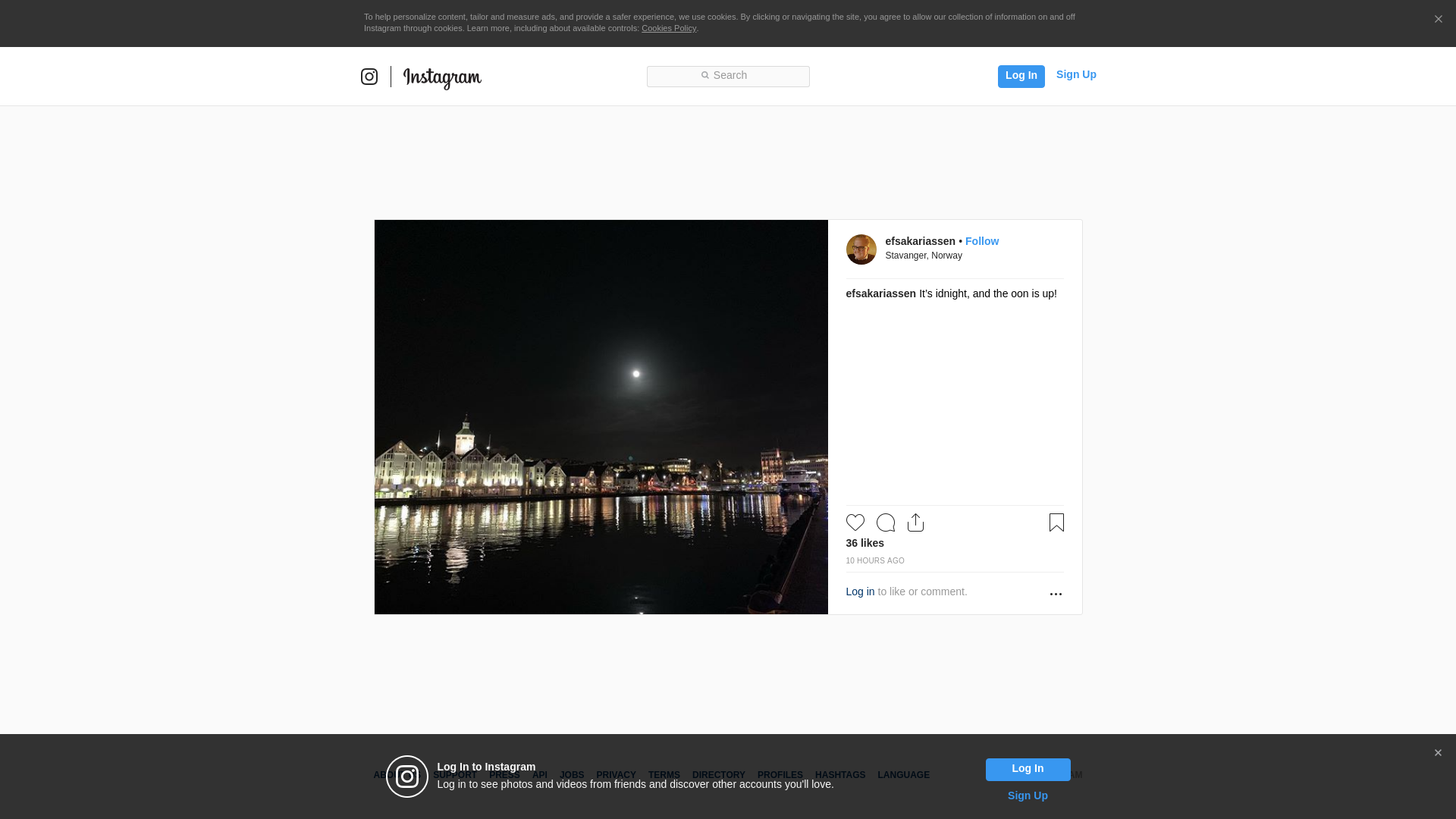Image resolution: width=1456 pixels, height=819 pixels.
Task: Click the Instagram camera glyph logo
Action: click(369, 77)
